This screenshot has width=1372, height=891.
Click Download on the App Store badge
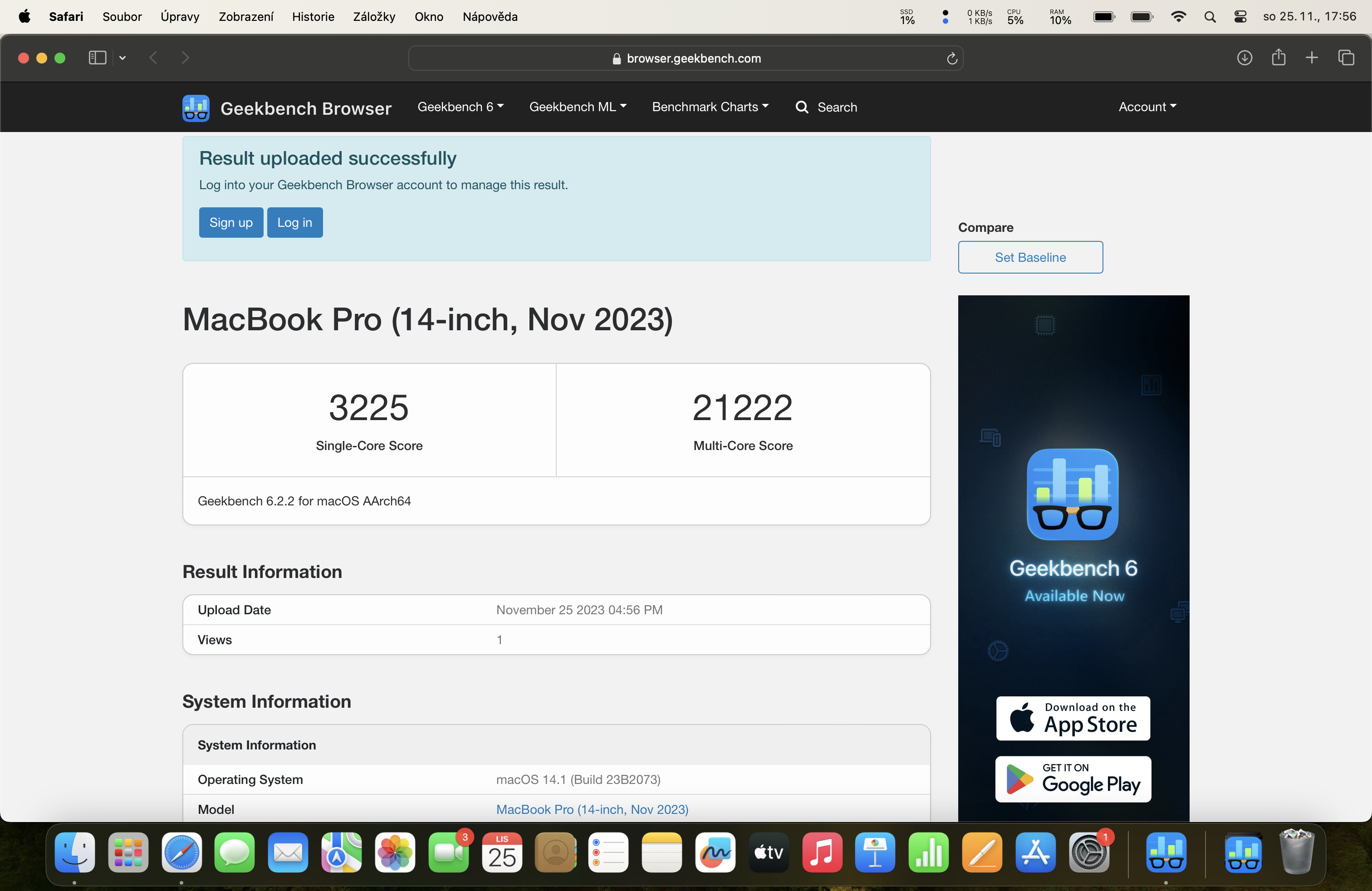click(x=1072, y=718)
